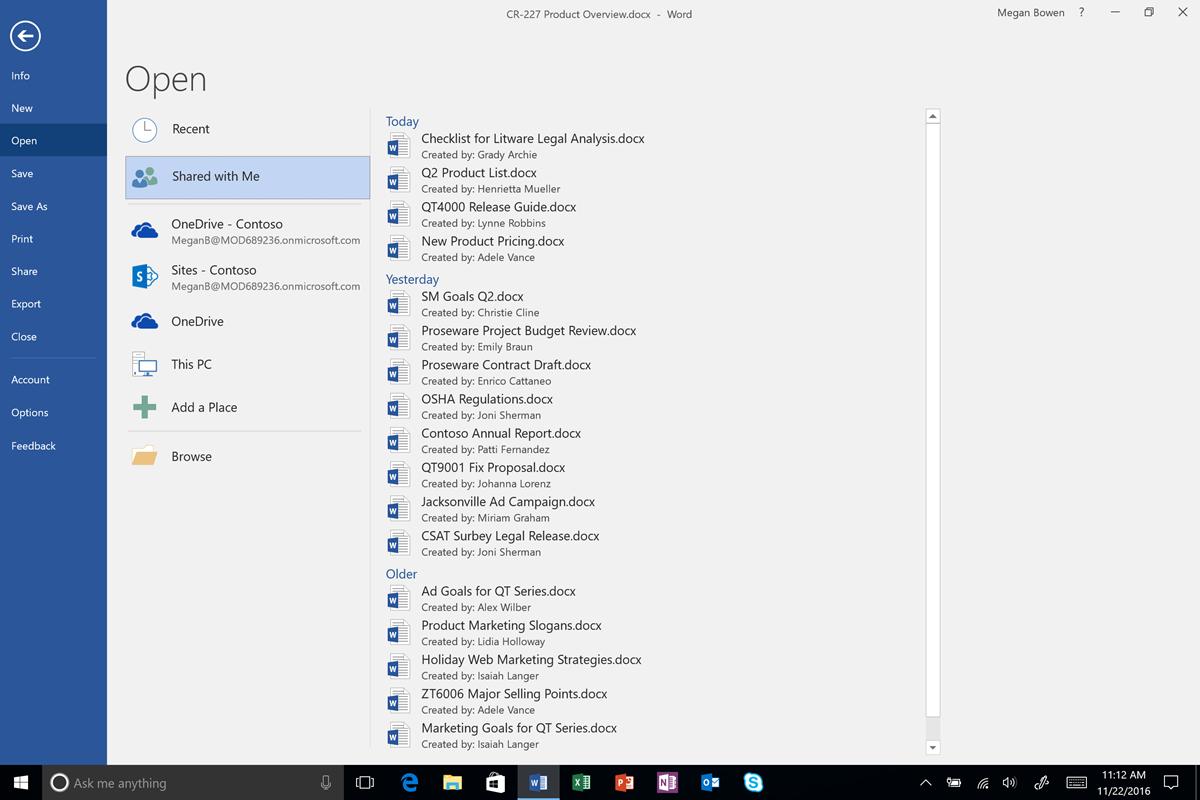Open OneNote from the taskbar

667,783
